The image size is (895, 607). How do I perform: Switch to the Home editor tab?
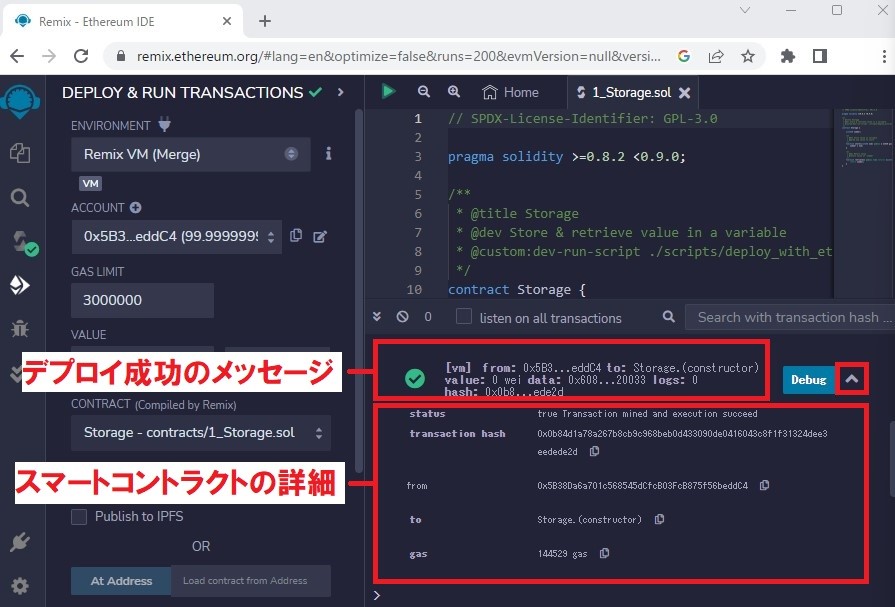510,92
